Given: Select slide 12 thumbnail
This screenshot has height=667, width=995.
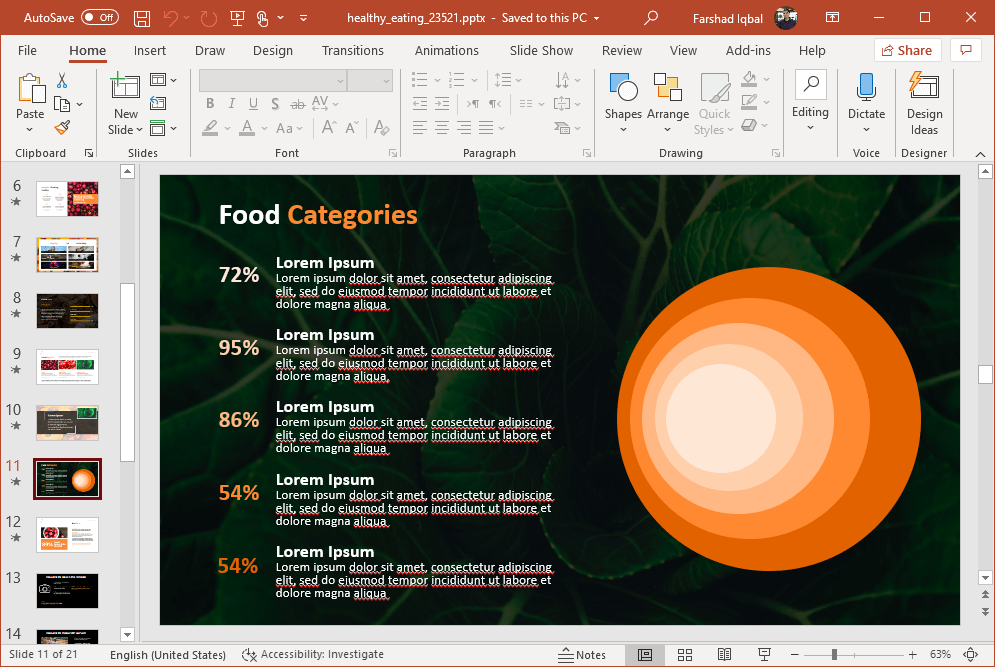Looking at the screenshot, I should [x=67, y=535].
